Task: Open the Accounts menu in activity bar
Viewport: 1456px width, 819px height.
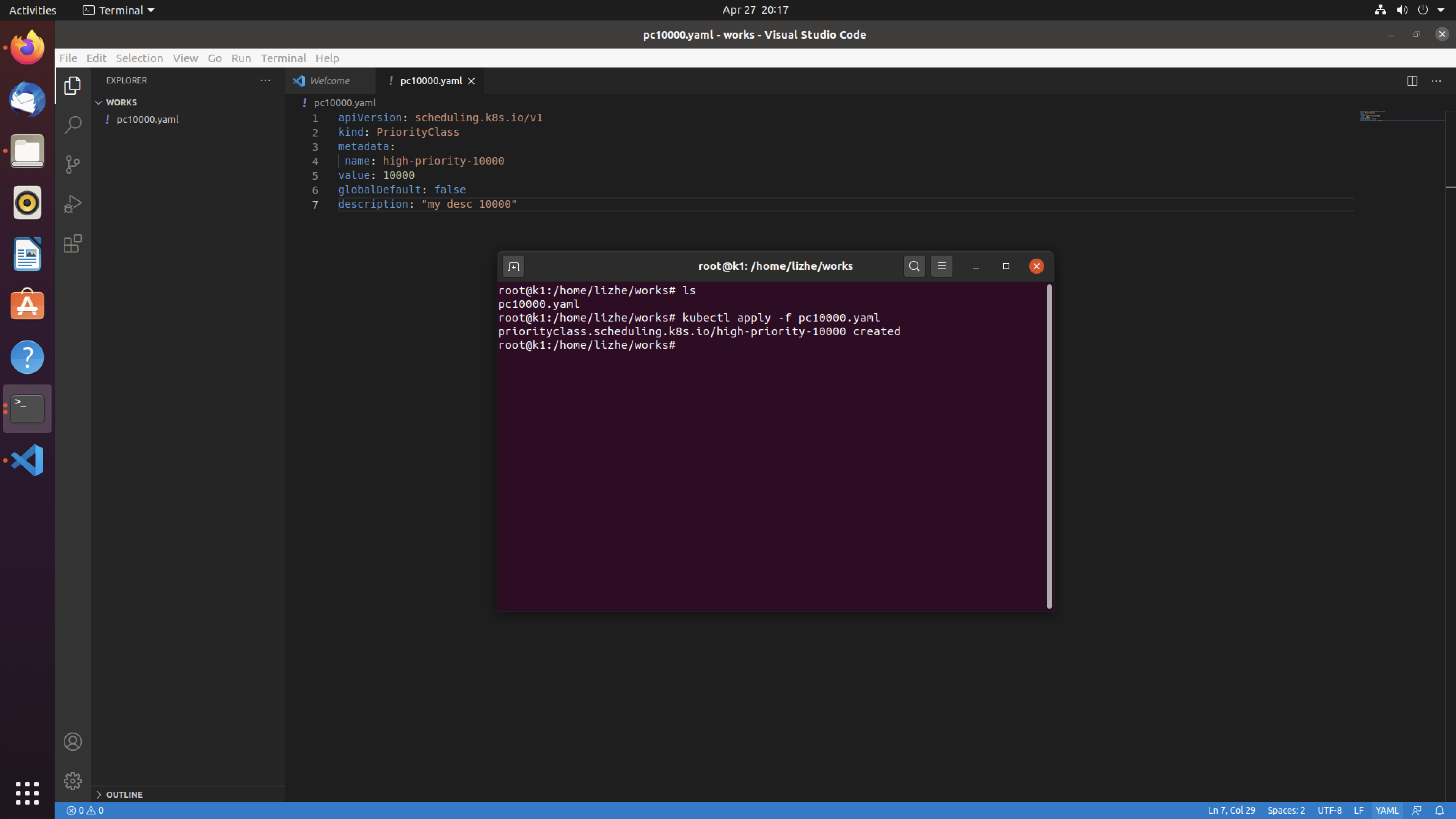Action: click(x=72, y=742)
